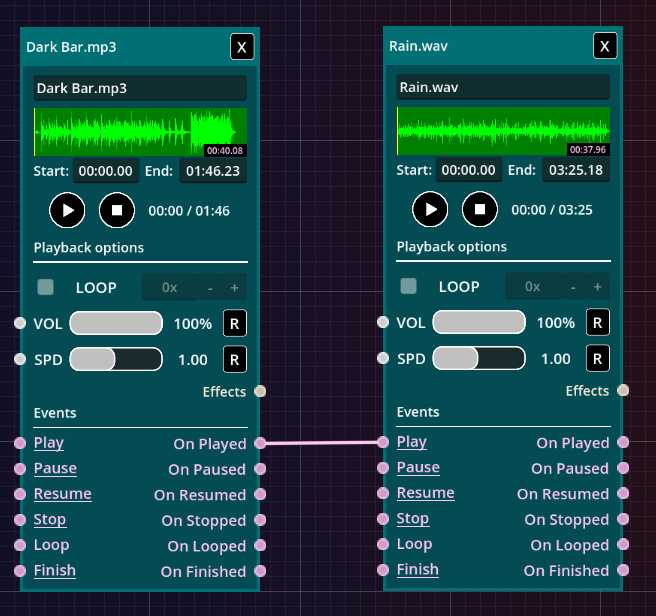Image resolution: width=656 pixels, height=616 pixels.
Task: Reset volume on Rain.wav node
Action: pyautogui.click(x=597, y=323)
